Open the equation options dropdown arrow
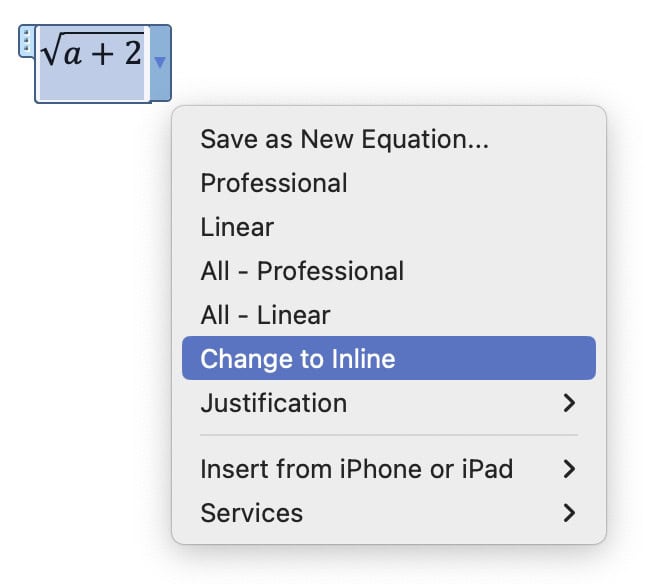Viewport: 660px width, 584px height. pos(160,63)
